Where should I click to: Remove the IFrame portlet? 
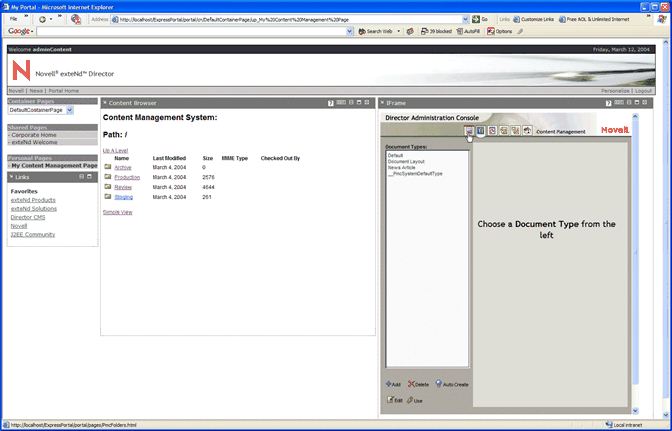click(645, 103)
